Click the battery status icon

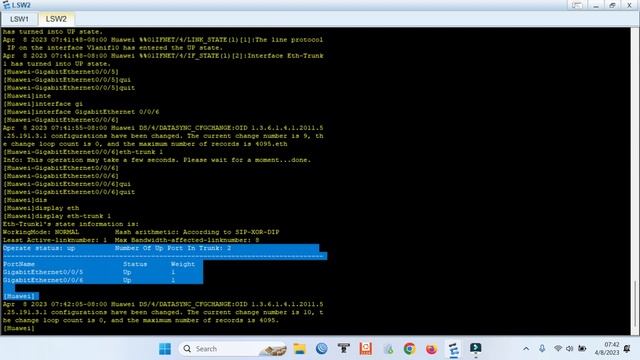click(x=582, y=349)
